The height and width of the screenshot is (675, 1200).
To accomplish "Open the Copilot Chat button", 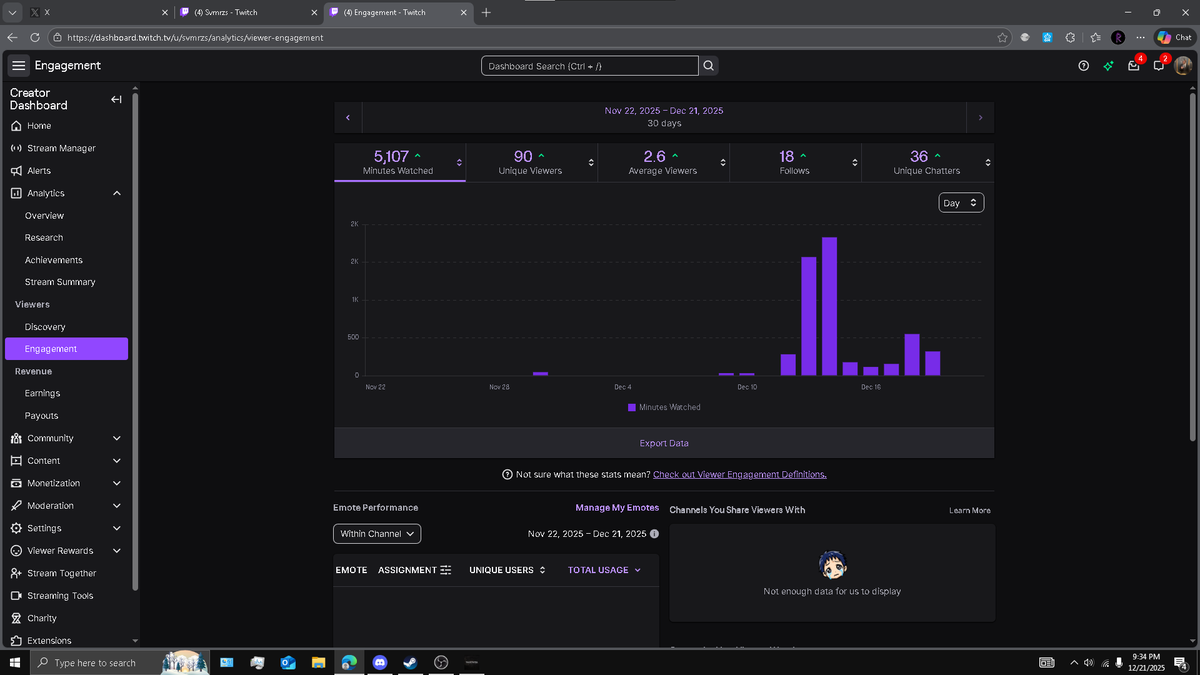I will (1174, 37).
